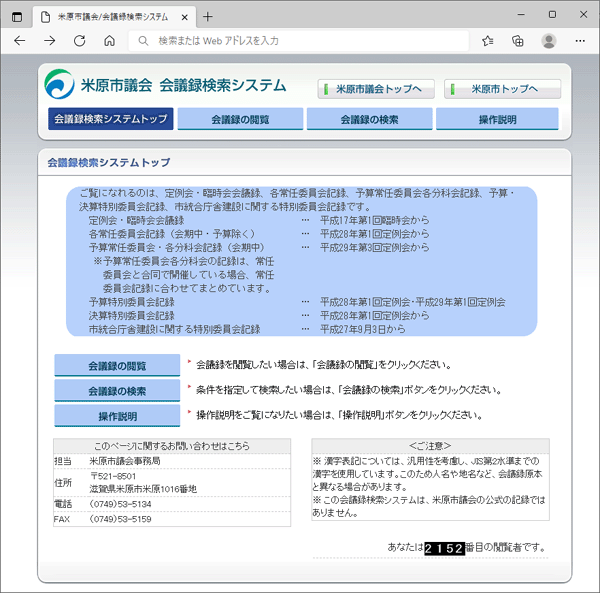Click the 米原市議会事務局 contact text

125,461
